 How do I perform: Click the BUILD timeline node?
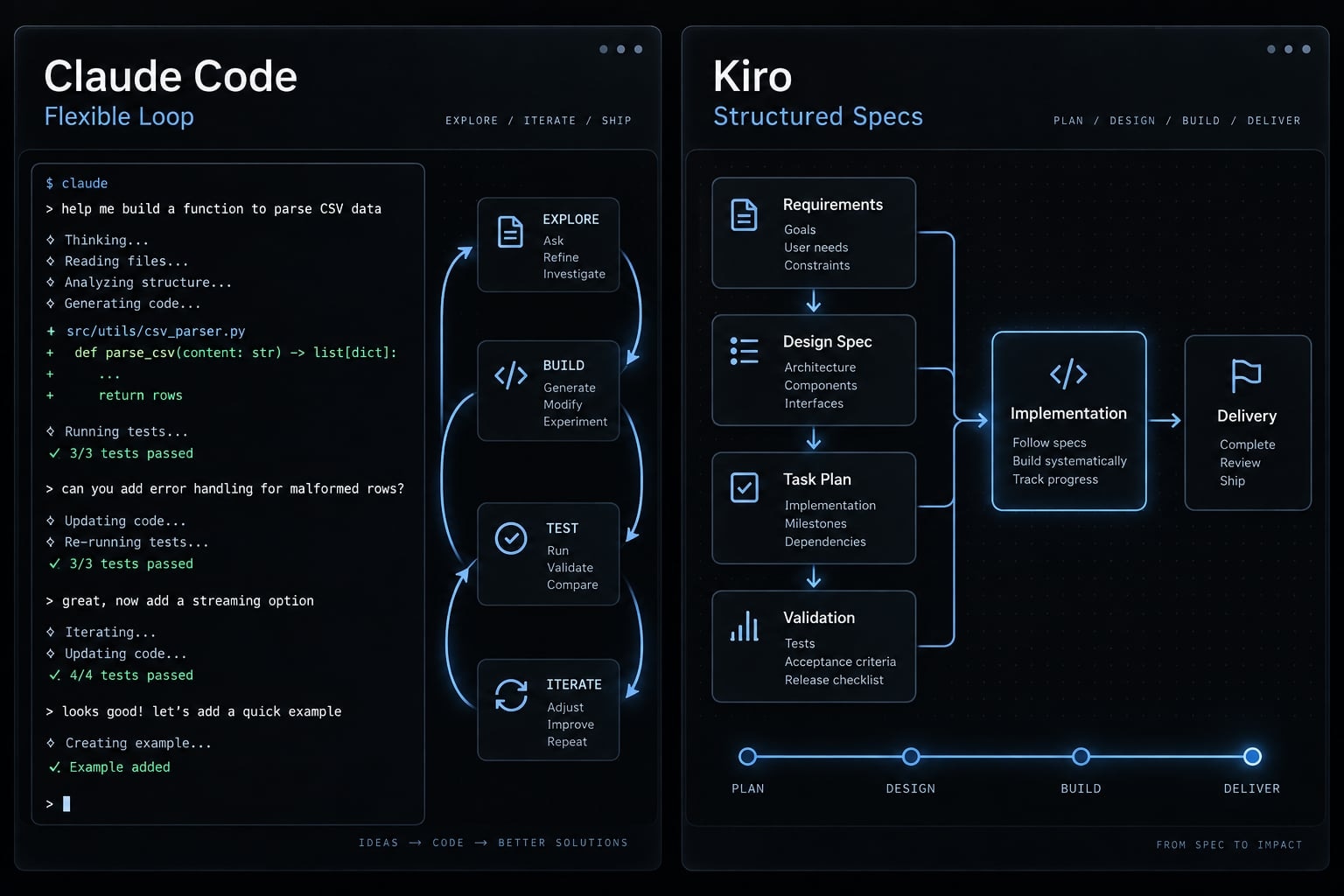(x=1081, y=756)
